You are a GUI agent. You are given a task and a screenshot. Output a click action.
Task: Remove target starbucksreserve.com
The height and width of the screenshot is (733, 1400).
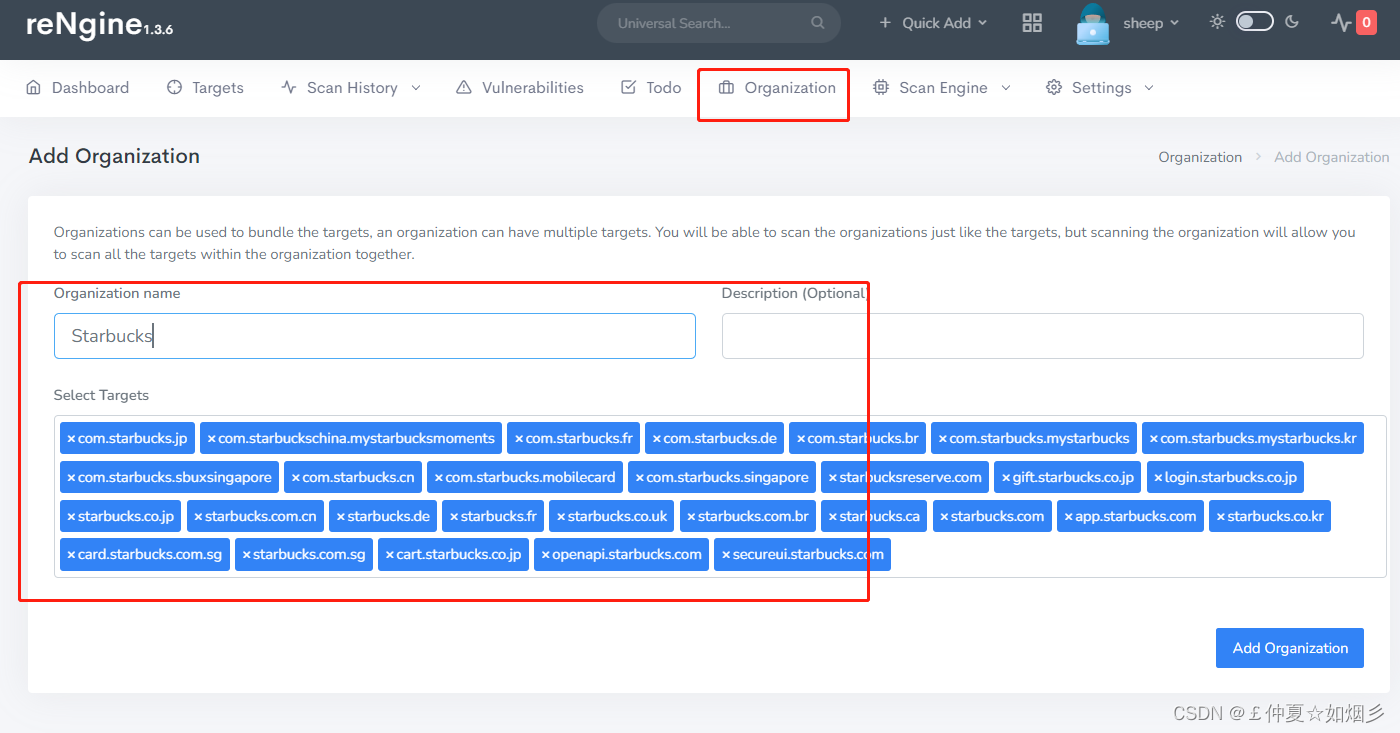click(833, 477)
